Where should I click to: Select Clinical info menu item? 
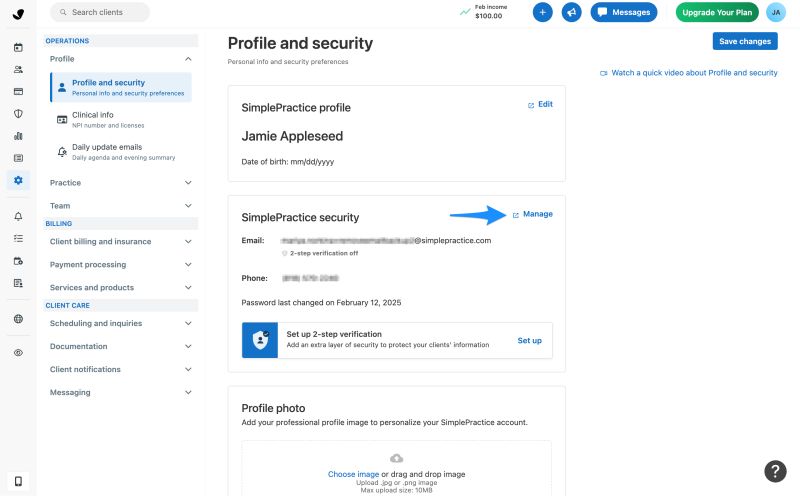121,119
